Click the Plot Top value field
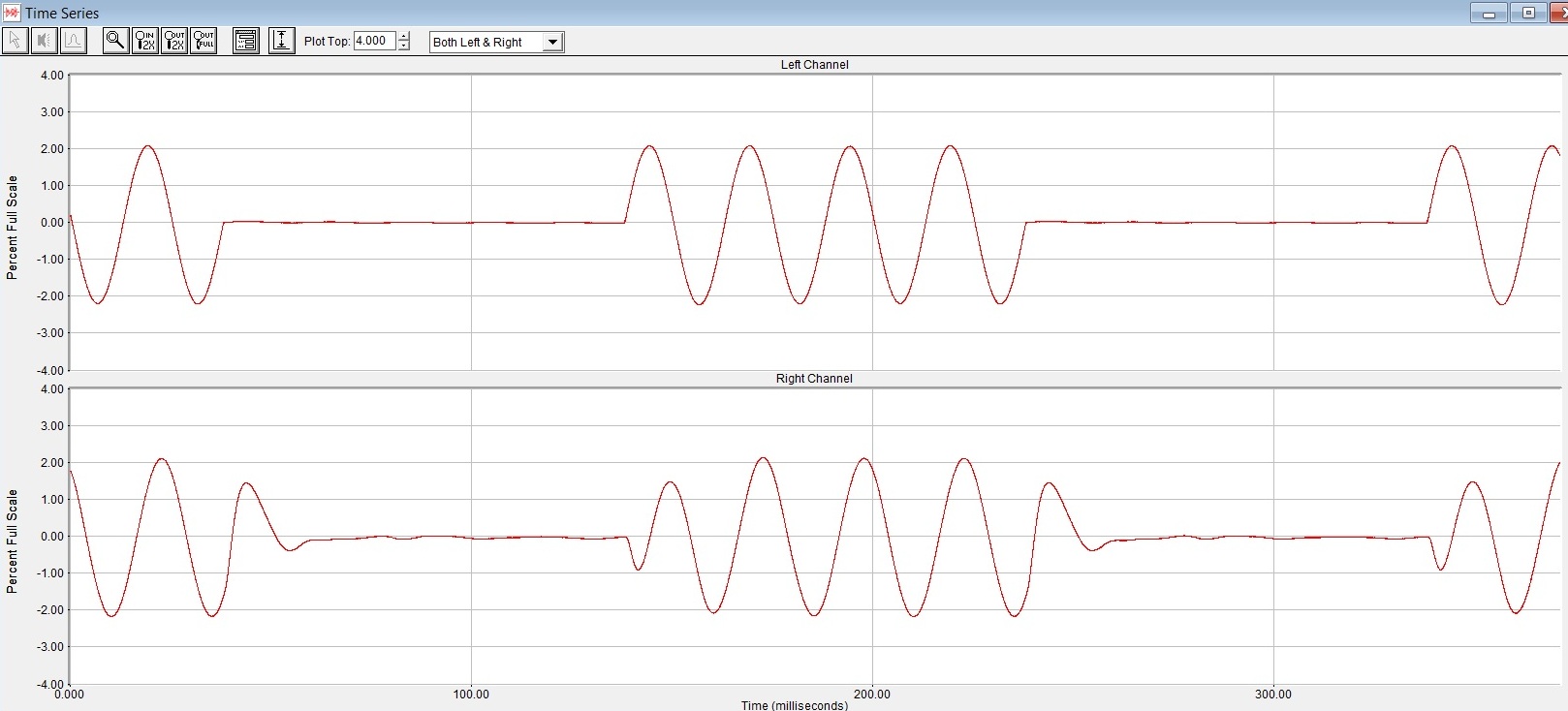 pos(375,41)
